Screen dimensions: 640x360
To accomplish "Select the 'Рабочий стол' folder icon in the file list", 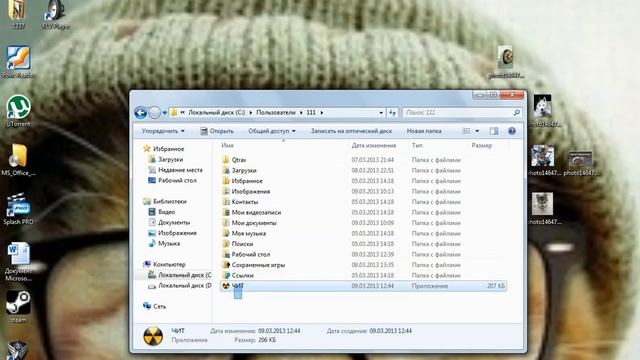I will [226, 254].
